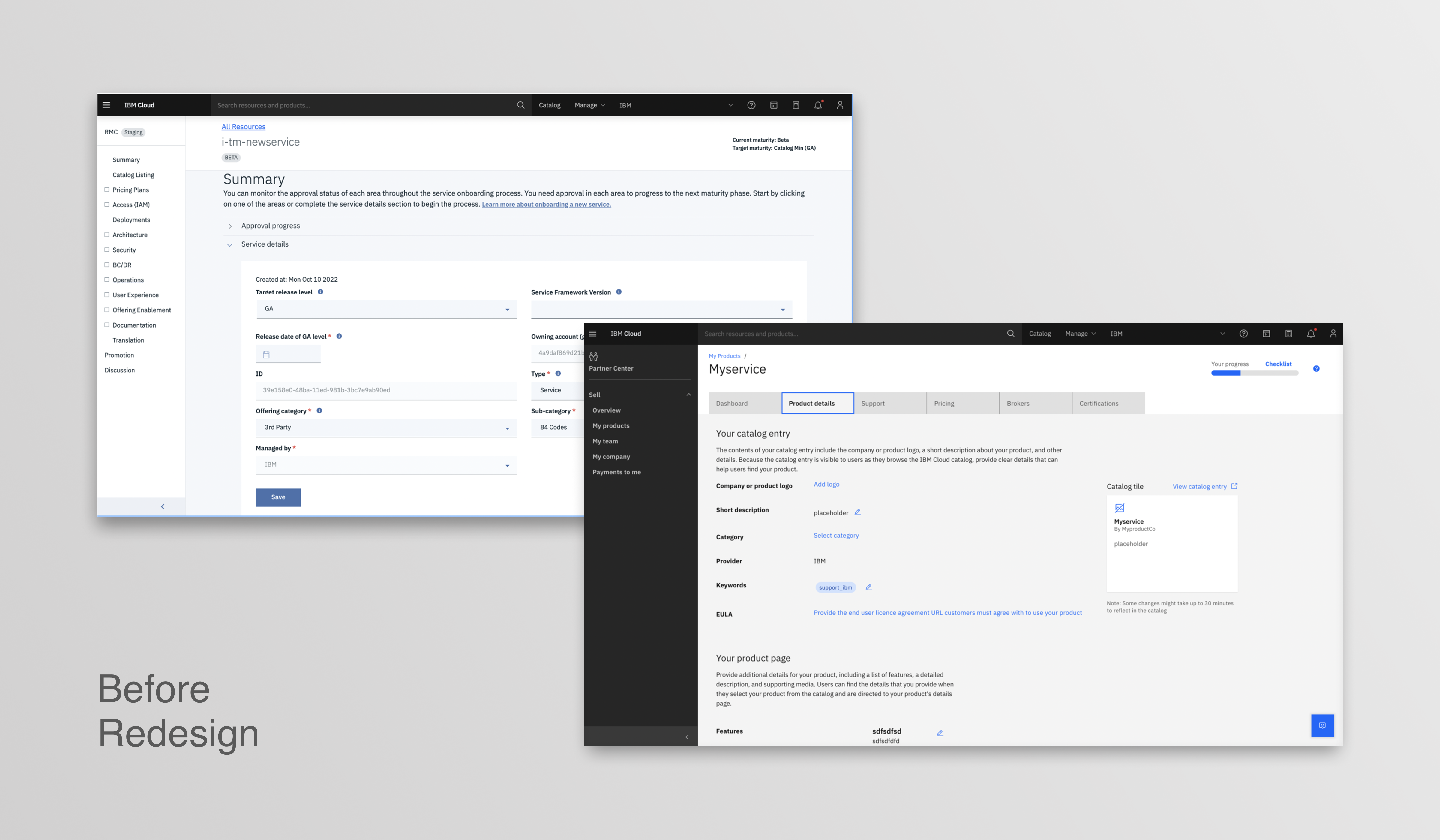Check the Pricing Plans checkbox

click(x=107, y=190)
